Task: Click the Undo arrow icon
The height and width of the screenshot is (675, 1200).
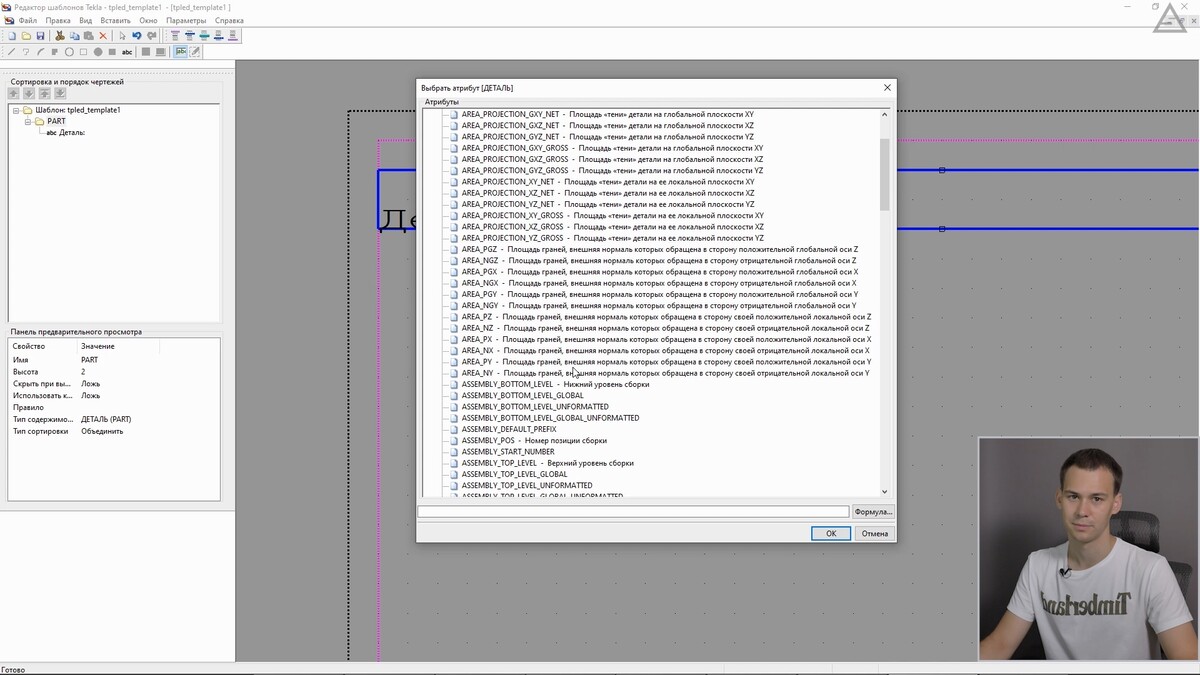Action: coord(137,36)
